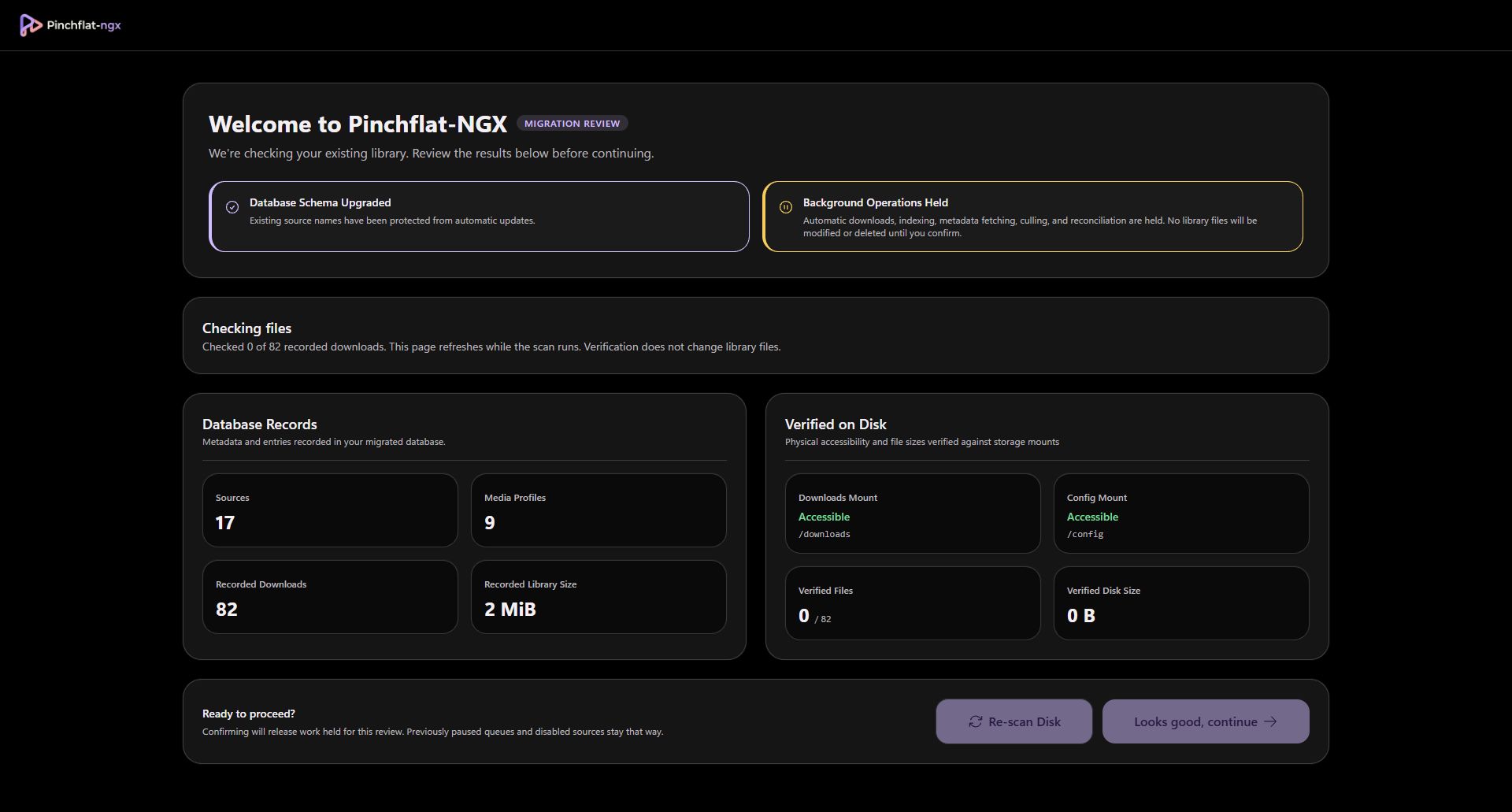Click the Downloads Mount Accessible status
This screenshot has width=1512, height=812.
pyautogui.click(x=824, y=517)
